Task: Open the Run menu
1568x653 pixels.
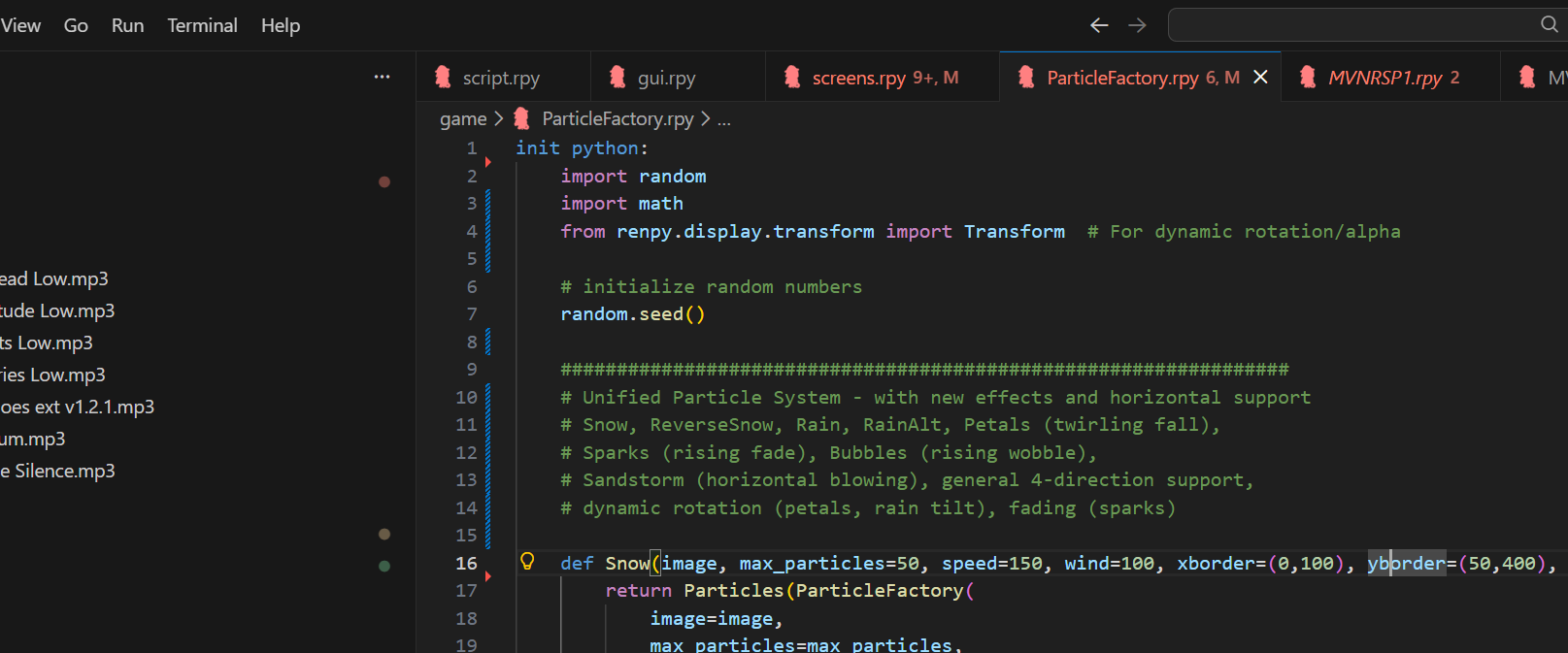Action: tap(127, 25)
